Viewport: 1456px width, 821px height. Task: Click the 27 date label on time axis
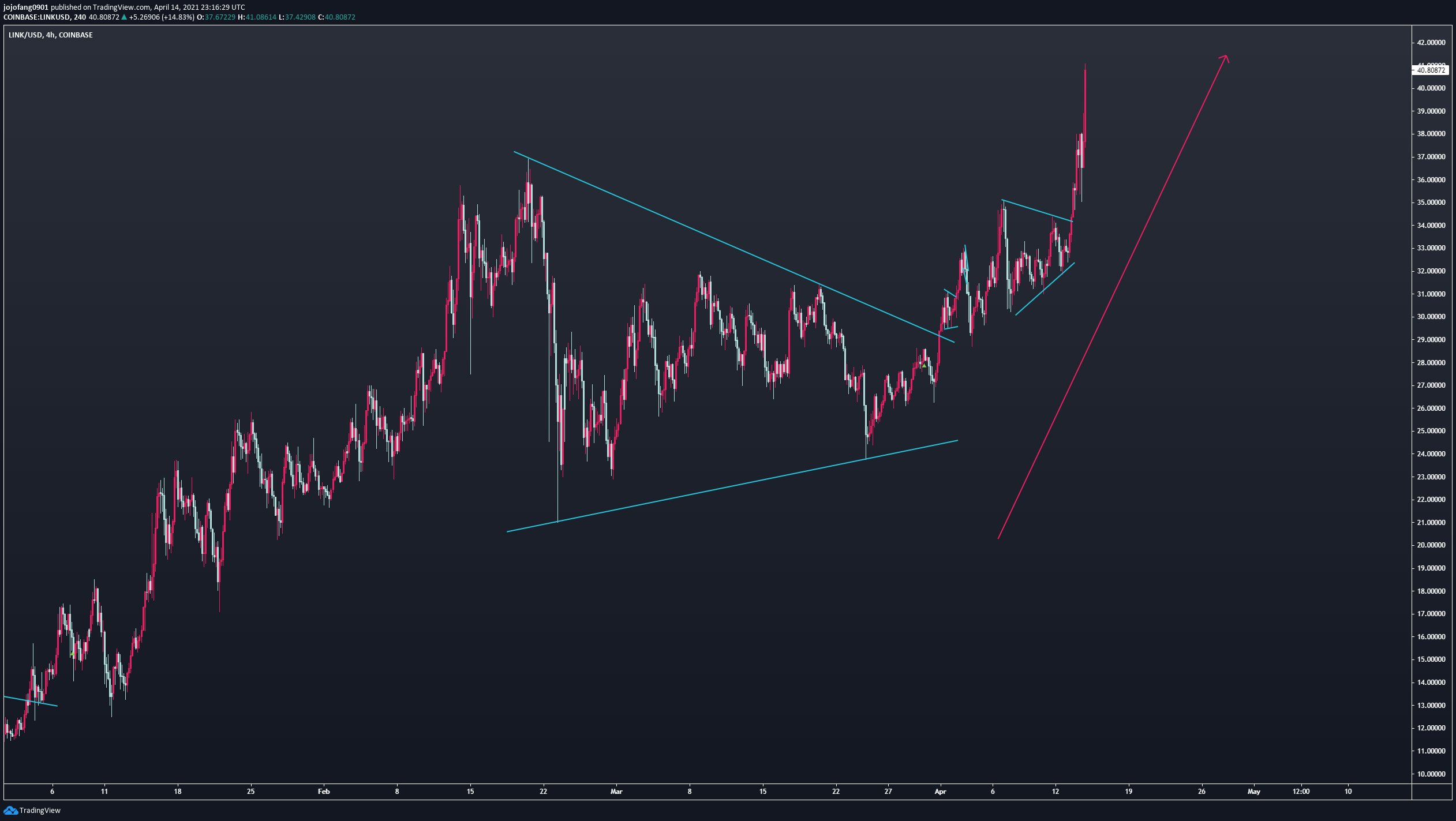888,792
